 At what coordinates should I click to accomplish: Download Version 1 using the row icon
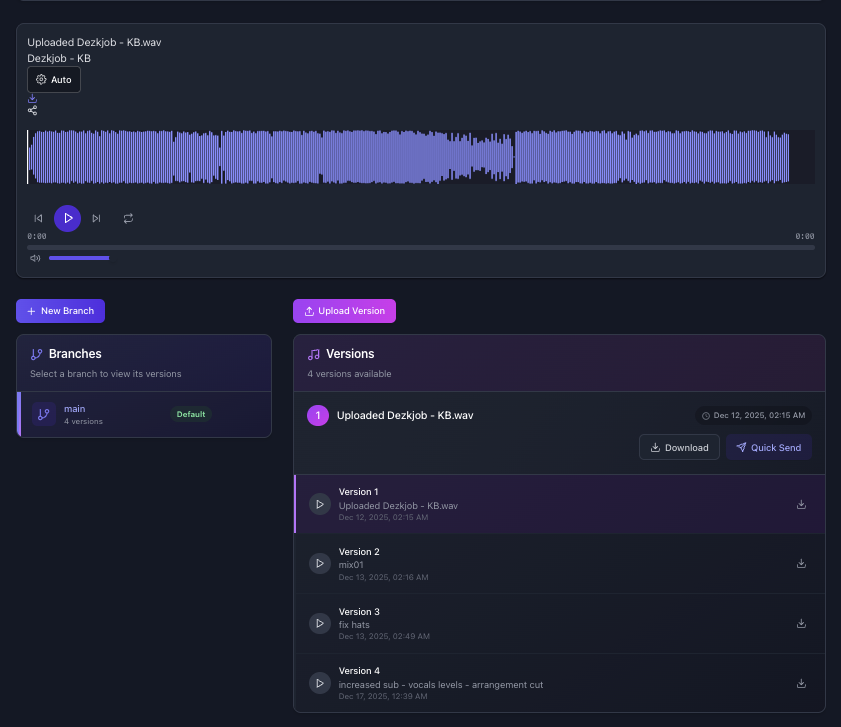click(801, 504)
